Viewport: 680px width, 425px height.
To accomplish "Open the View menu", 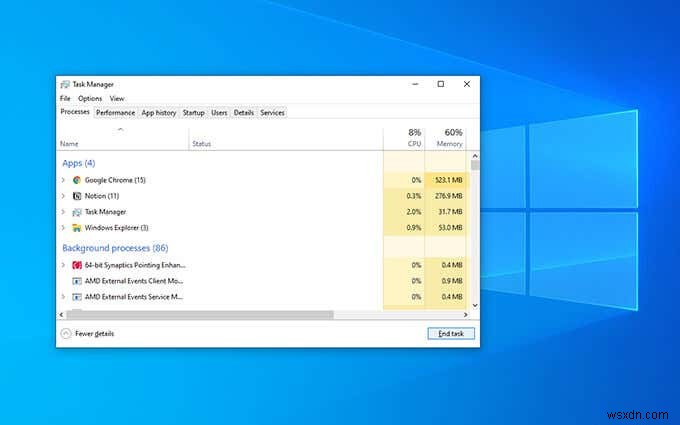I will [117, 98].
